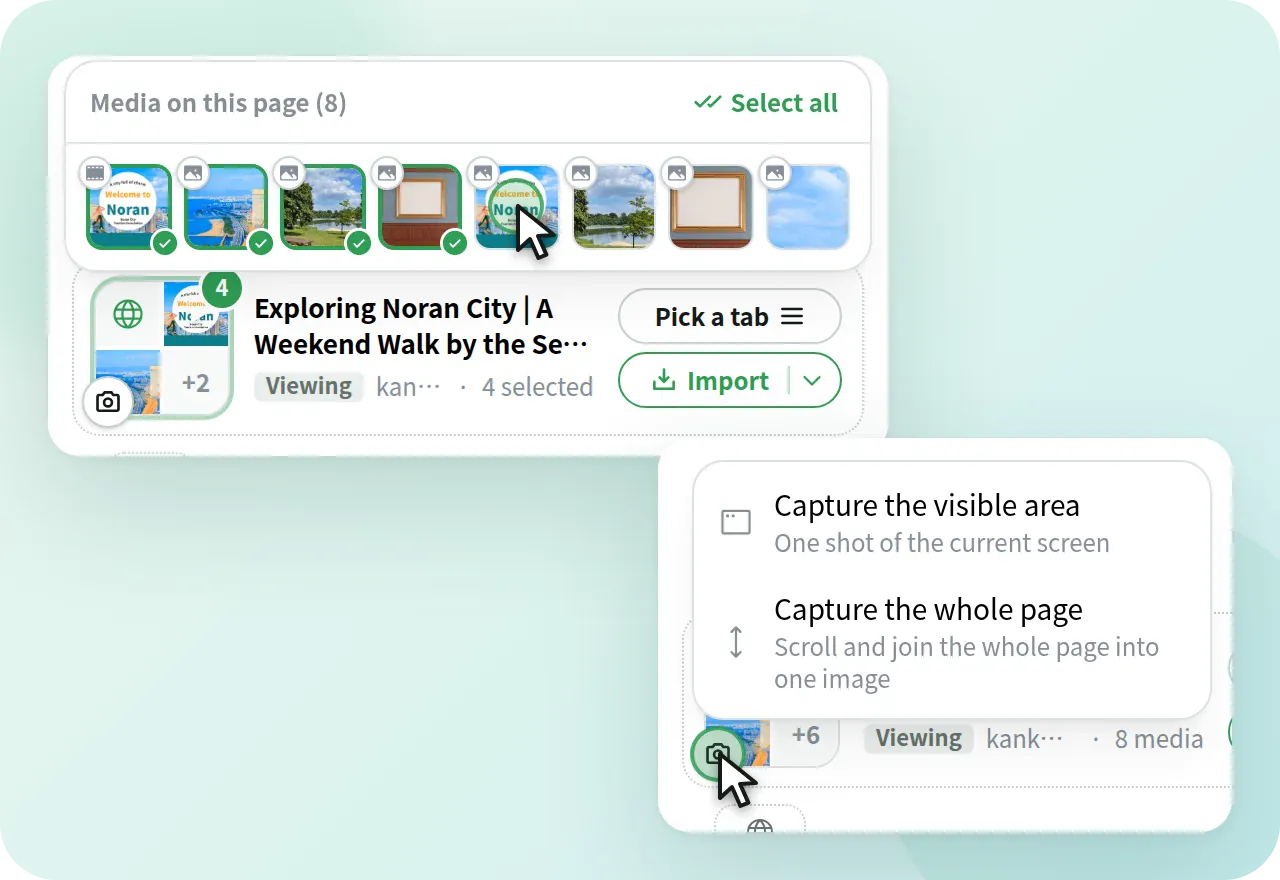Choose Capture the whole page
The width and height of the screenshot is (1280, 880).
click(952, 642)
